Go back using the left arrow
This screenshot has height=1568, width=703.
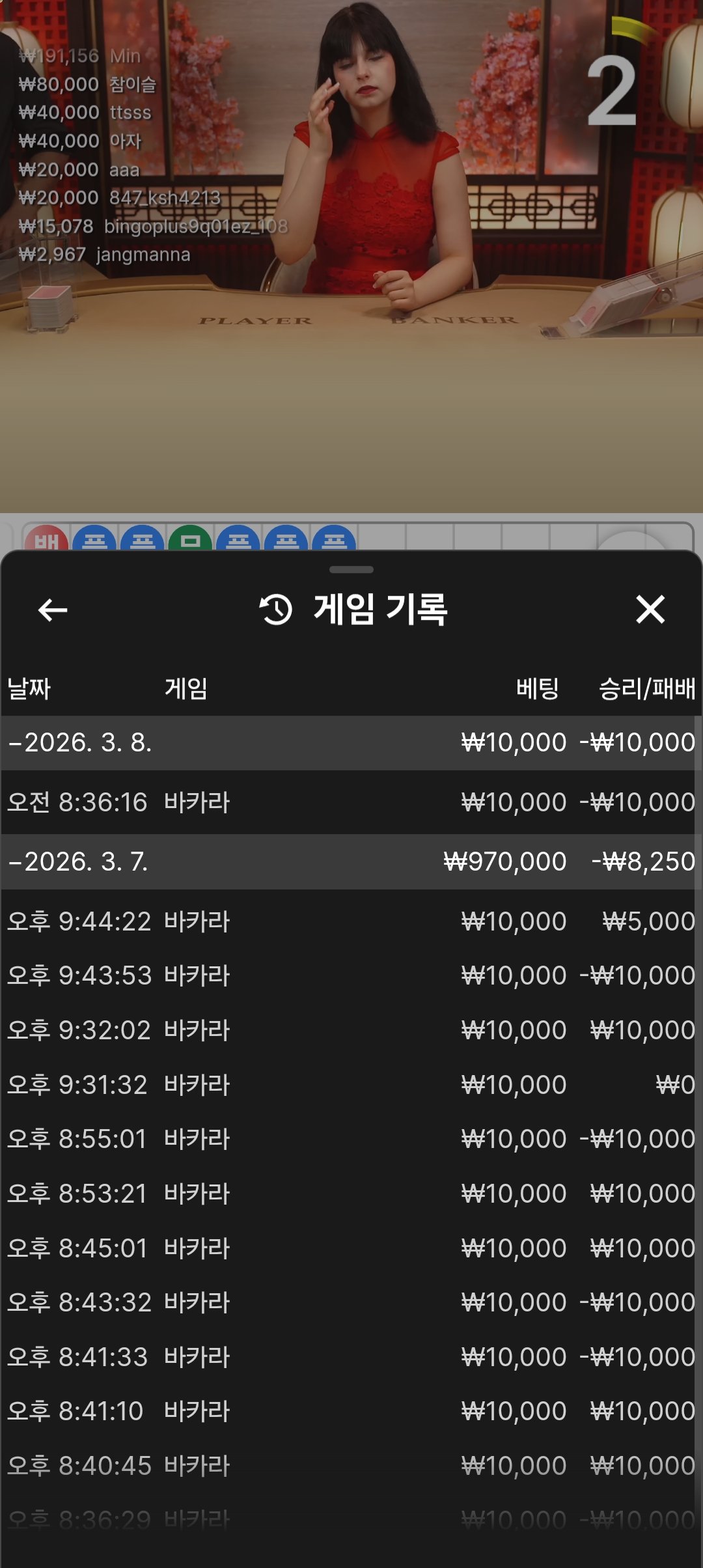pyautogui.click(x=53, y=610)
